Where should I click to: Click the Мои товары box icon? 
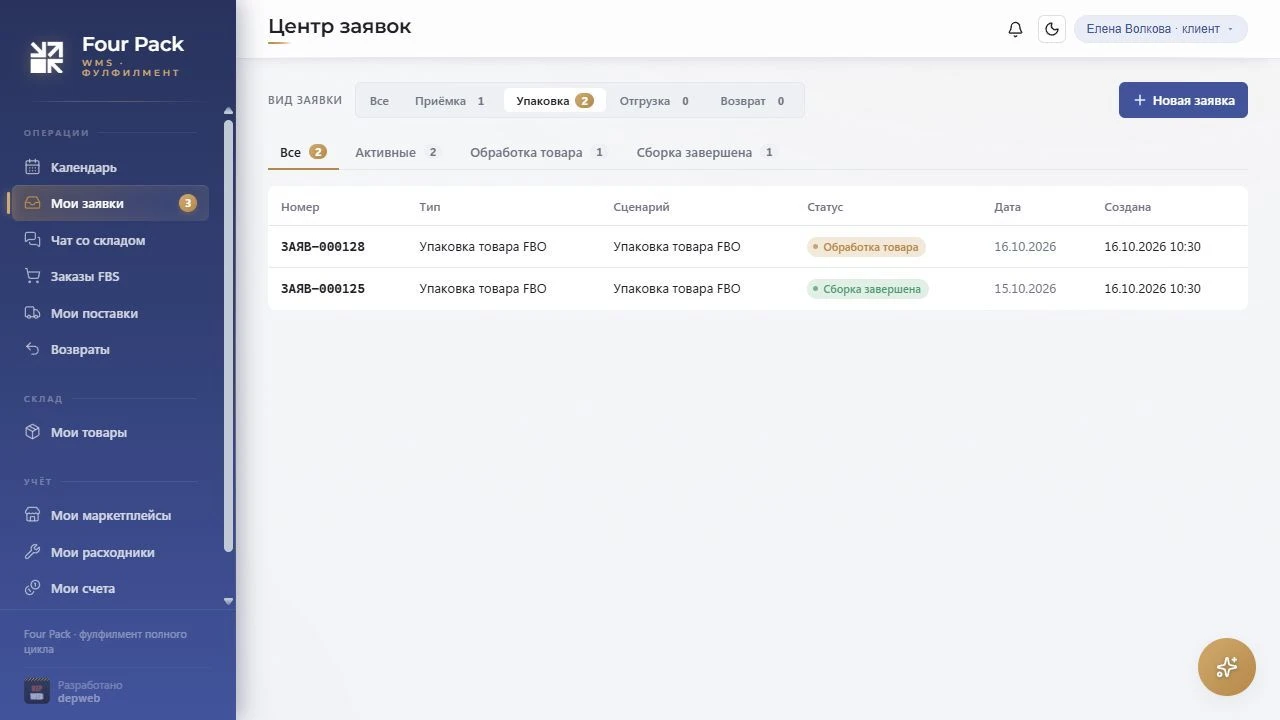click(33, 432)
